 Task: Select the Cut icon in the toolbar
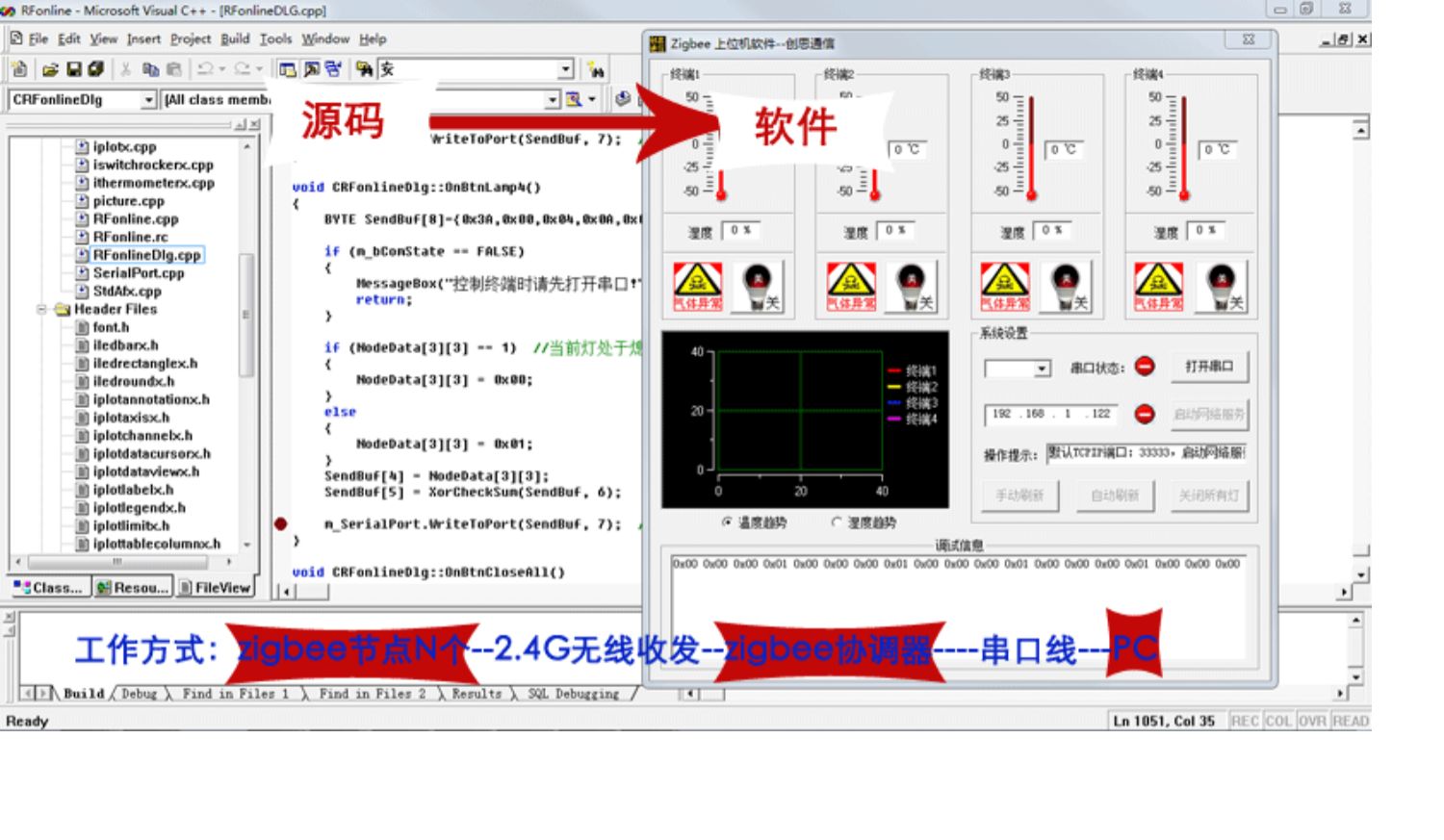click(x=126, y=68)
